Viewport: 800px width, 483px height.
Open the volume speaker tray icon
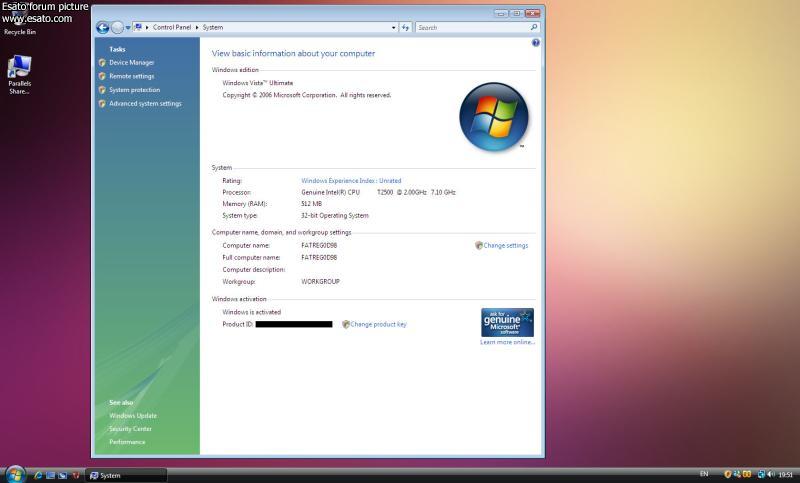(770, 474)
